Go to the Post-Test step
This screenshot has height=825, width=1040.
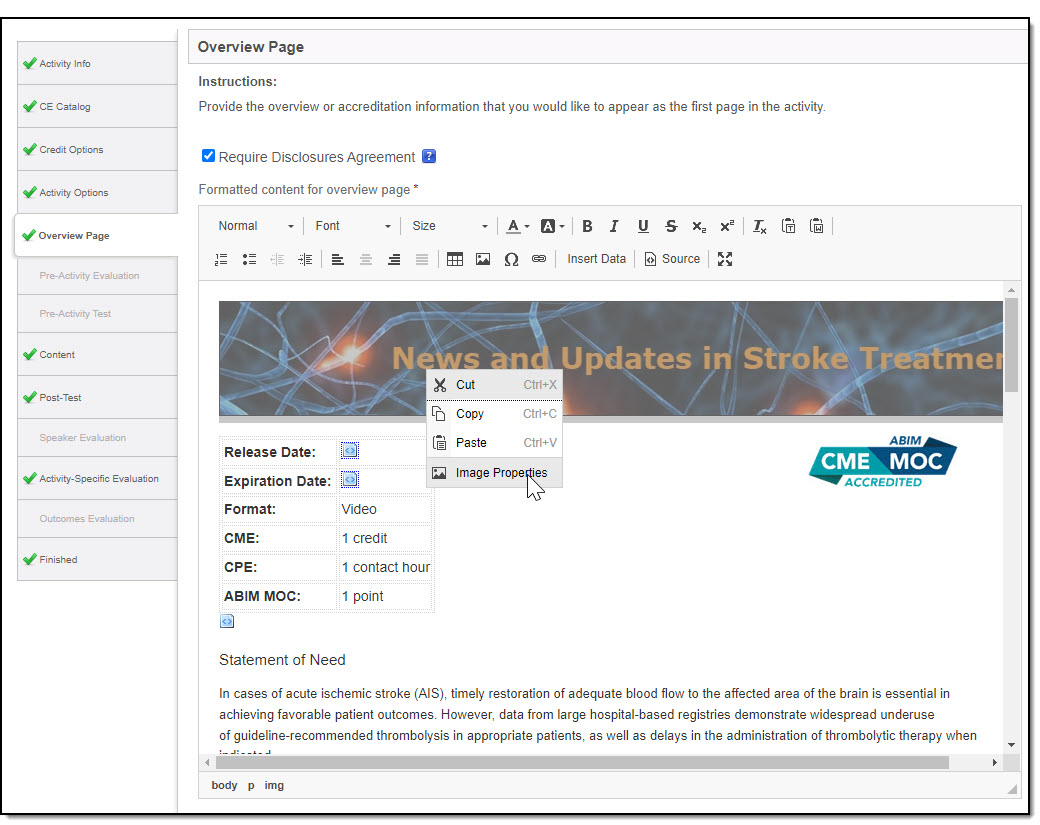click(98, 397)
